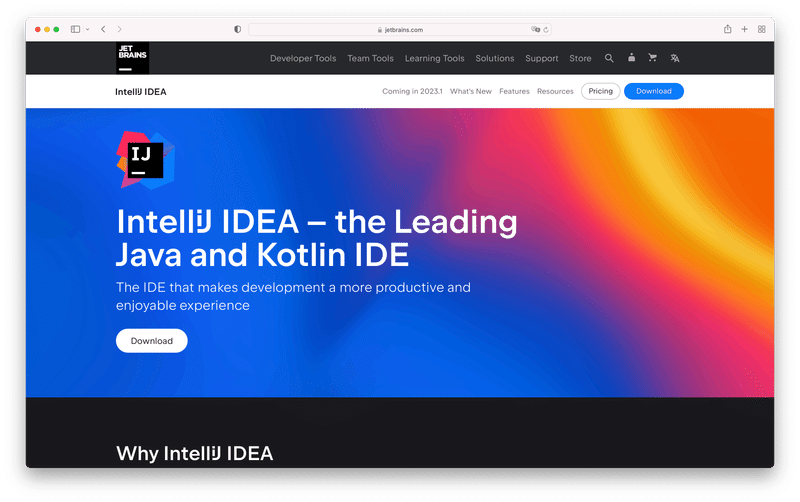The width and height of the screenshot is (800, 502).
Task: Open the Developer Tools menu
Action: click(x=303, y=58)
